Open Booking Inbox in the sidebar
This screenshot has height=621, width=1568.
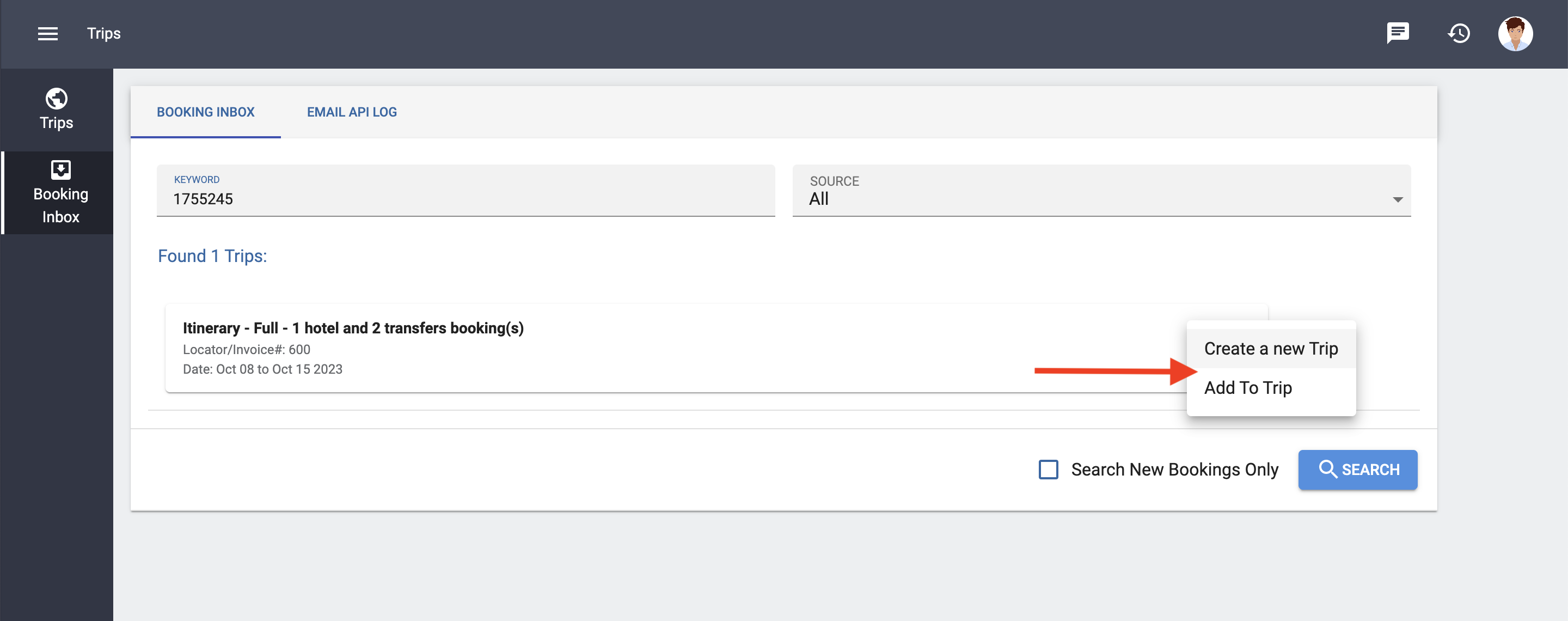click(58, 192)
